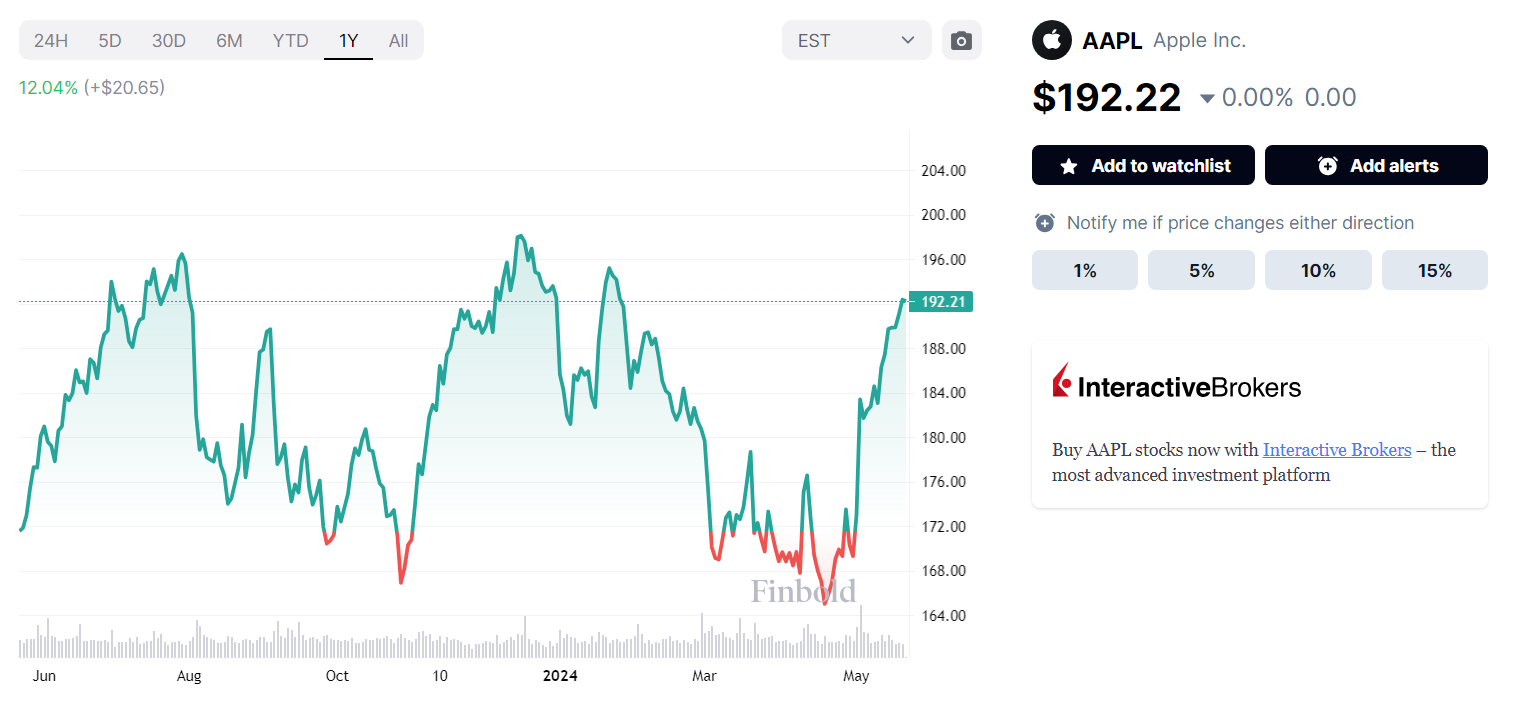Select the 24H time range tab
Screen dimensions: 1519x707
click(x=51, y=41)
